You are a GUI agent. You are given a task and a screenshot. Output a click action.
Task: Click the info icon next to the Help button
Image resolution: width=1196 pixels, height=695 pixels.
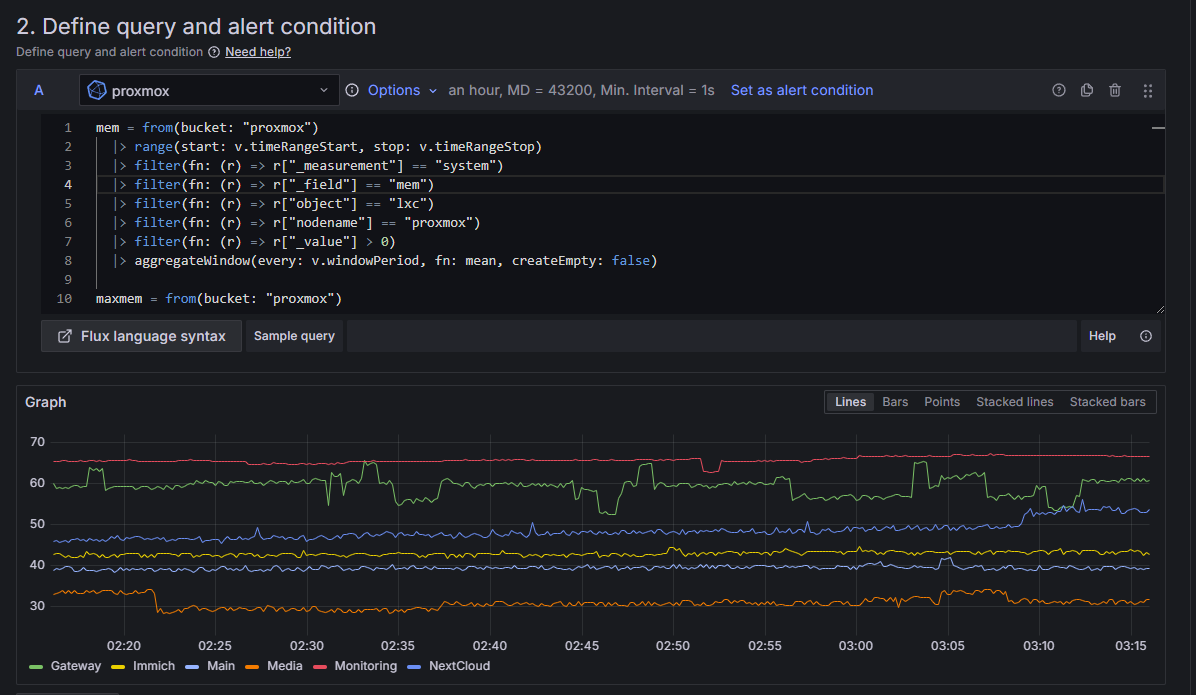[x=1146, y=336]
